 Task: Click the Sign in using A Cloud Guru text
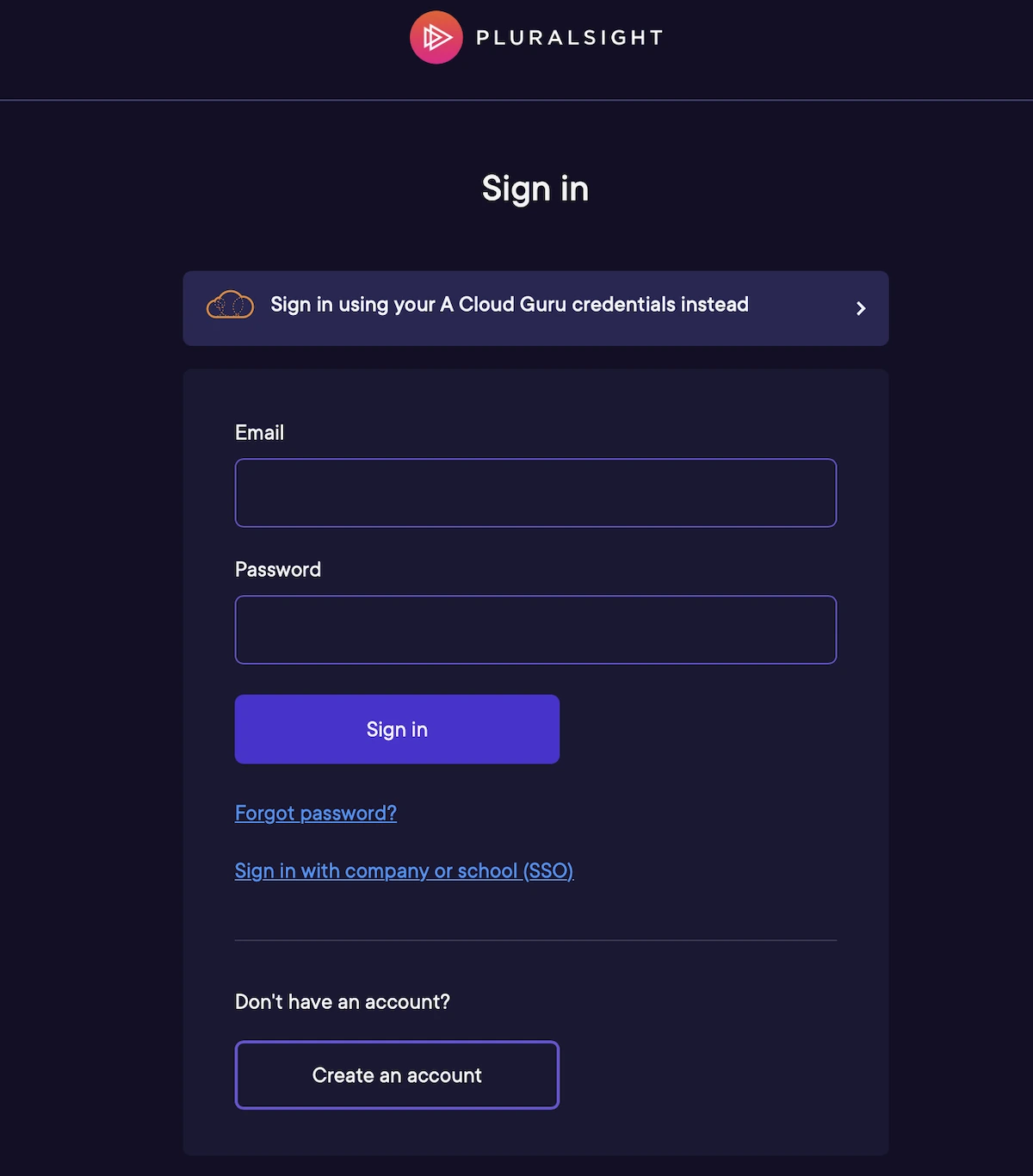tap(510, 305)
